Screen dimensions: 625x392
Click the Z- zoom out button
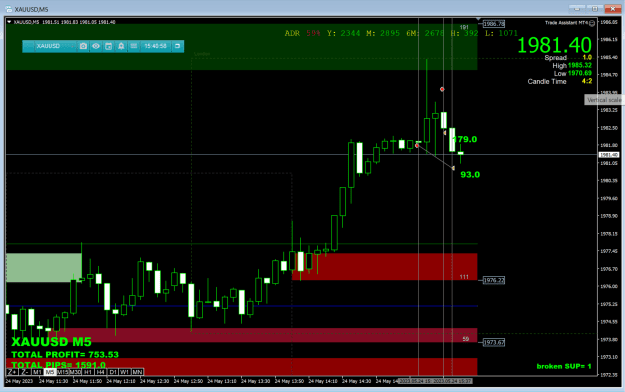tap(25, 372)
